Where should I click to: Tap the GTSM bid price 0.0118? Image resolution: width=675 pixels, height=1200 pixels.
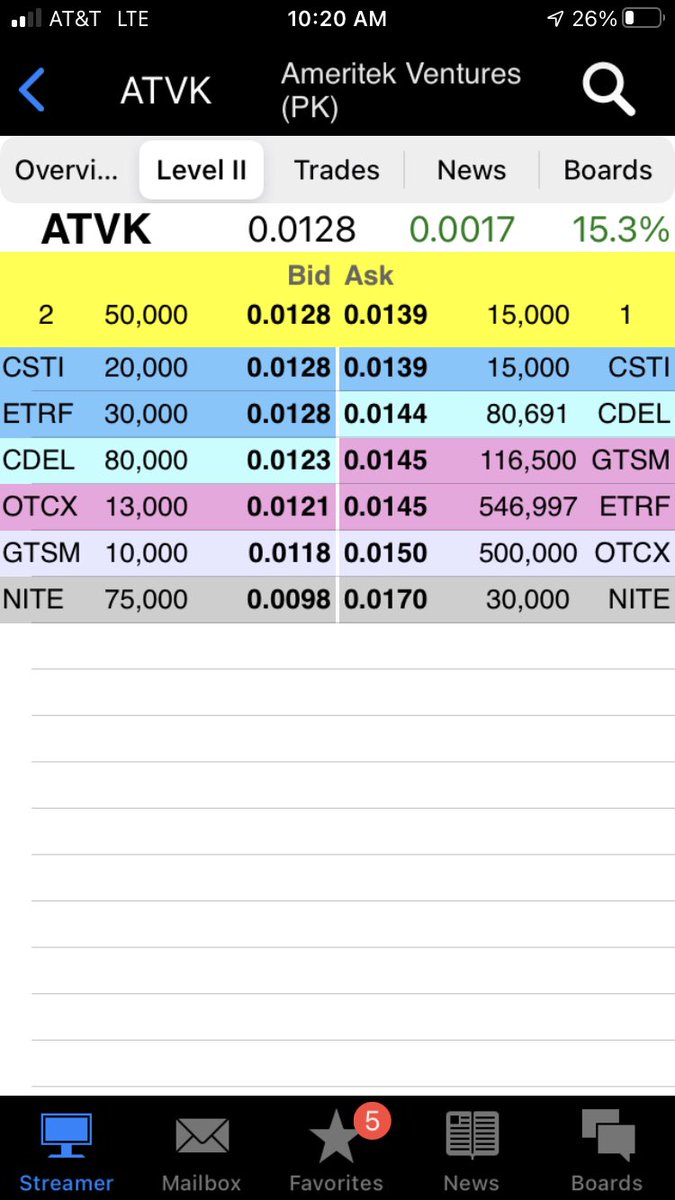288,552
